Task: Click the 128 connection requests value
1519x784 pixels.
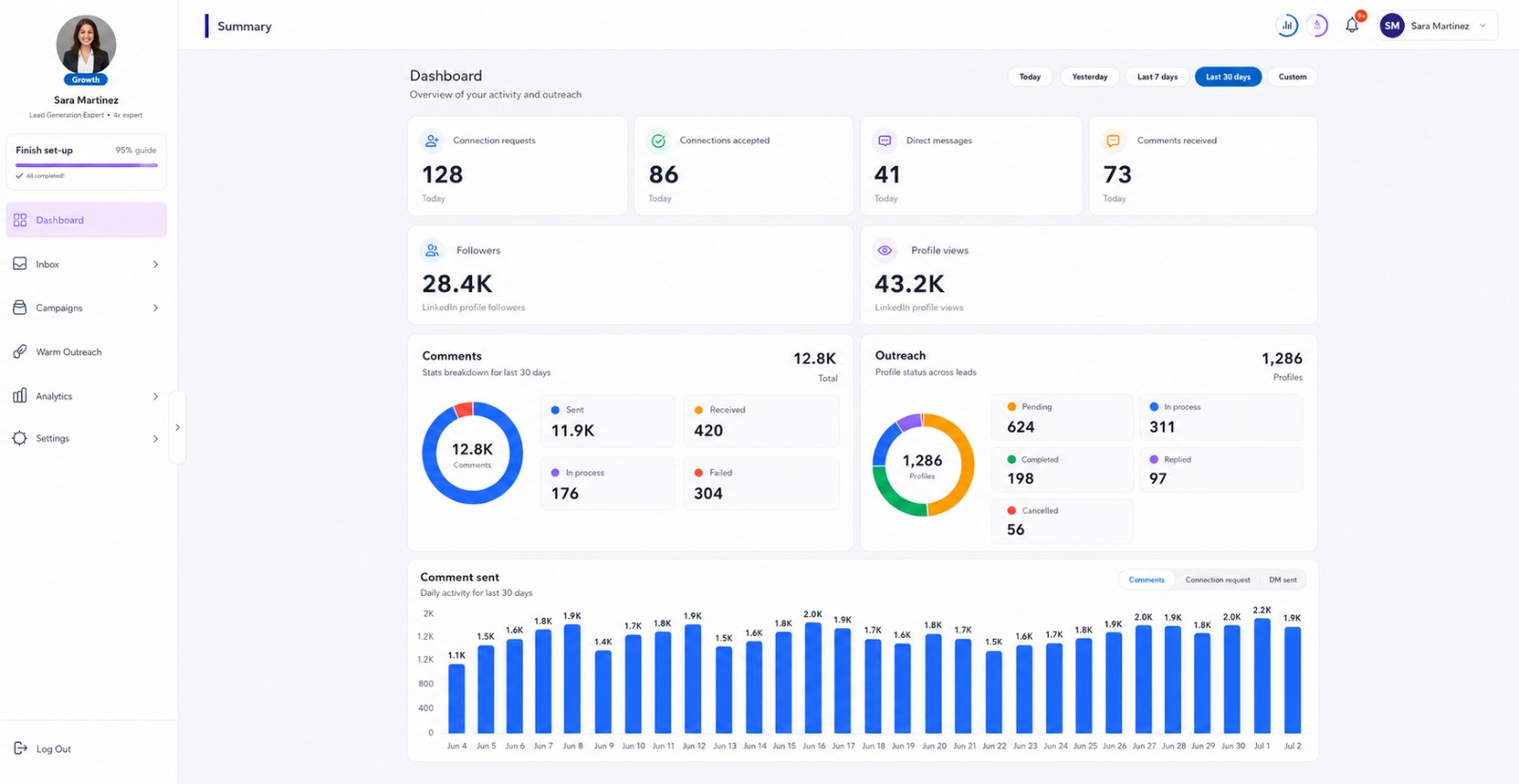Action: [442, 175]
